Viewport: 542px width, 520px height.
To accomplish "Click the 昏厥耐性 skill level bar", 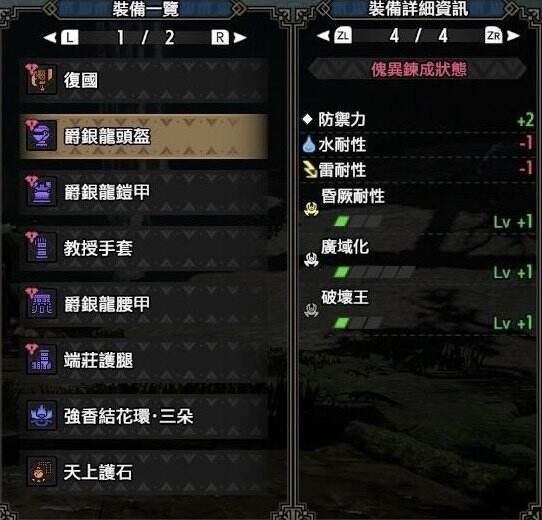I will pyautogui.click(x=358, y=221).
